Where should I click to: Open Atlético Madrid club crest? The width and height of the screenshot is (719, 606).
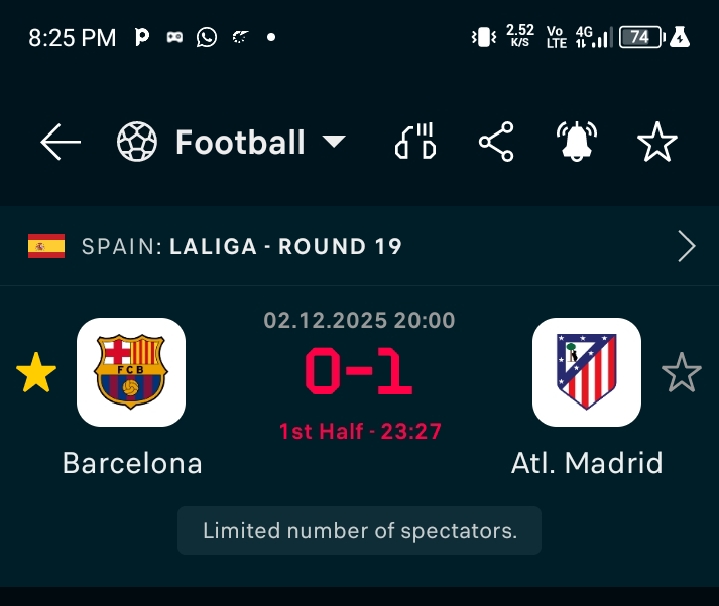coord(586,372)
